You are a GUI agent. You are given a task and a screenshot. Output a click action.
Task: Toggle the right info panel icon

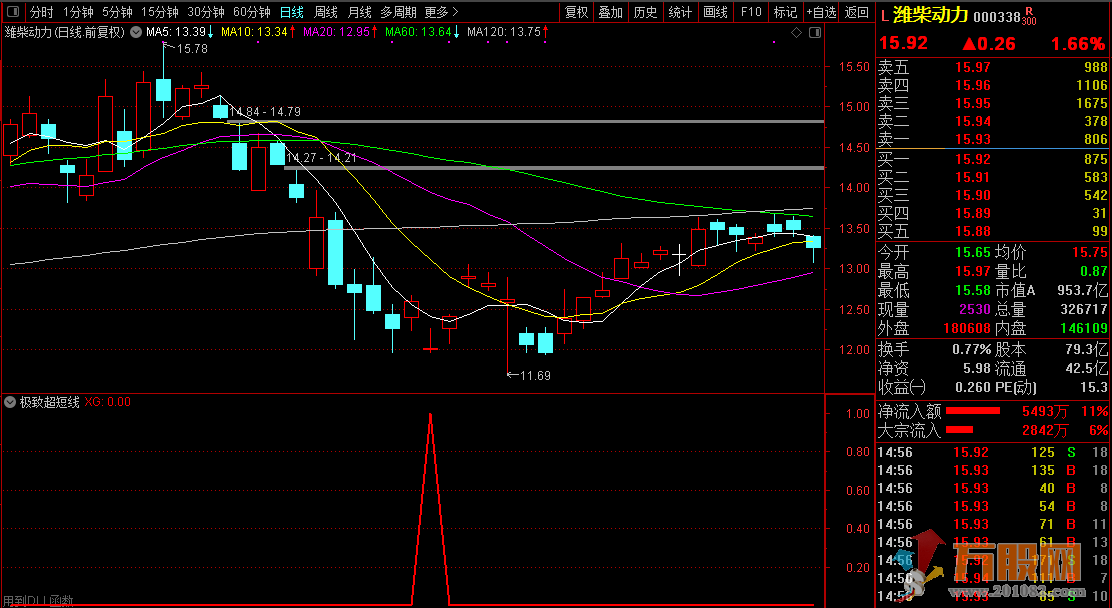(816, 32)
